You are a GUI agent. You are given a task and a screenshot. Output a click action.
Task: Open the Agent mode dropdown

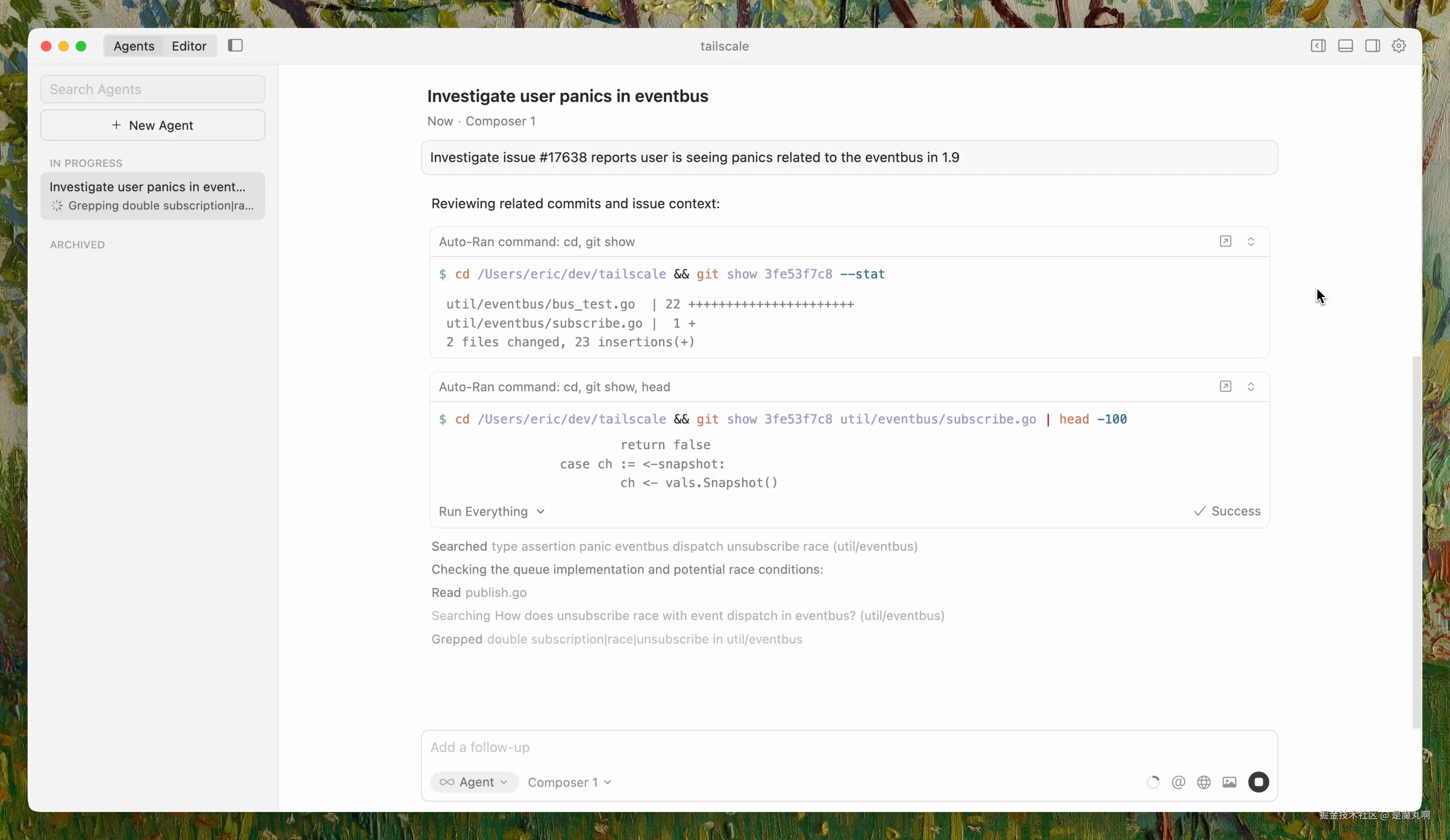pyautogui.click(x=474, y=782)
